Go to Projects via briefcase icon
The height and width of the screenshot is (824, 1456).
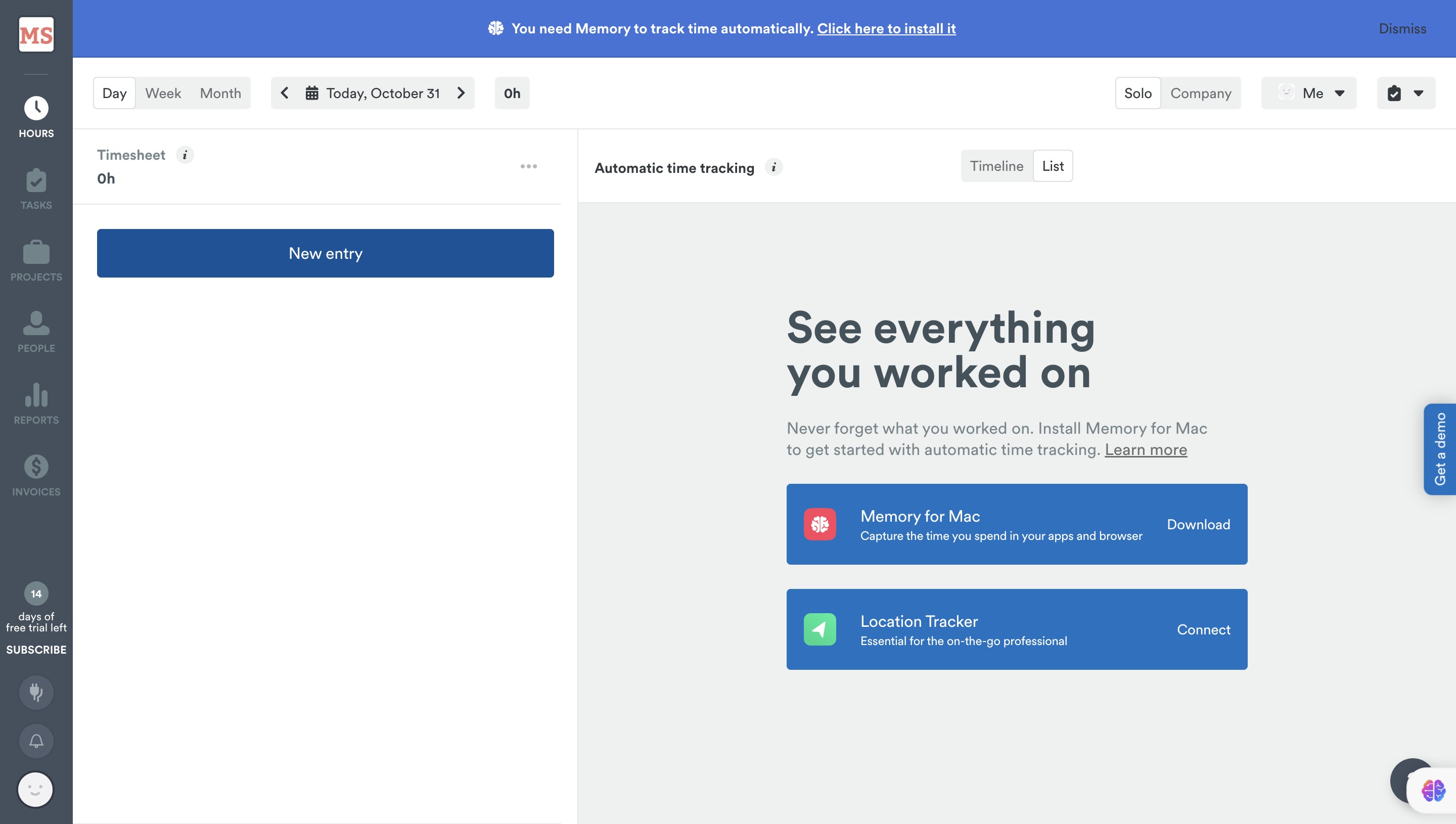point(36,260)
